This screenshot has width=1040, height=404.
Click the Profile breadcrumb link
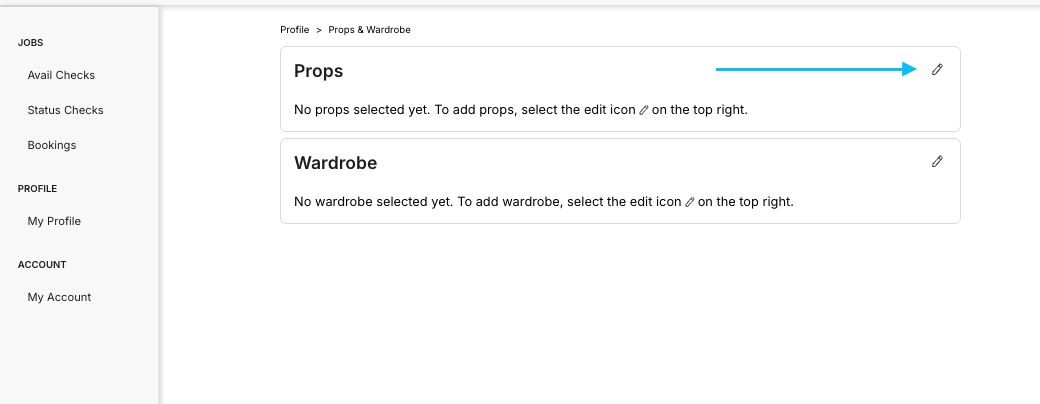294,30
